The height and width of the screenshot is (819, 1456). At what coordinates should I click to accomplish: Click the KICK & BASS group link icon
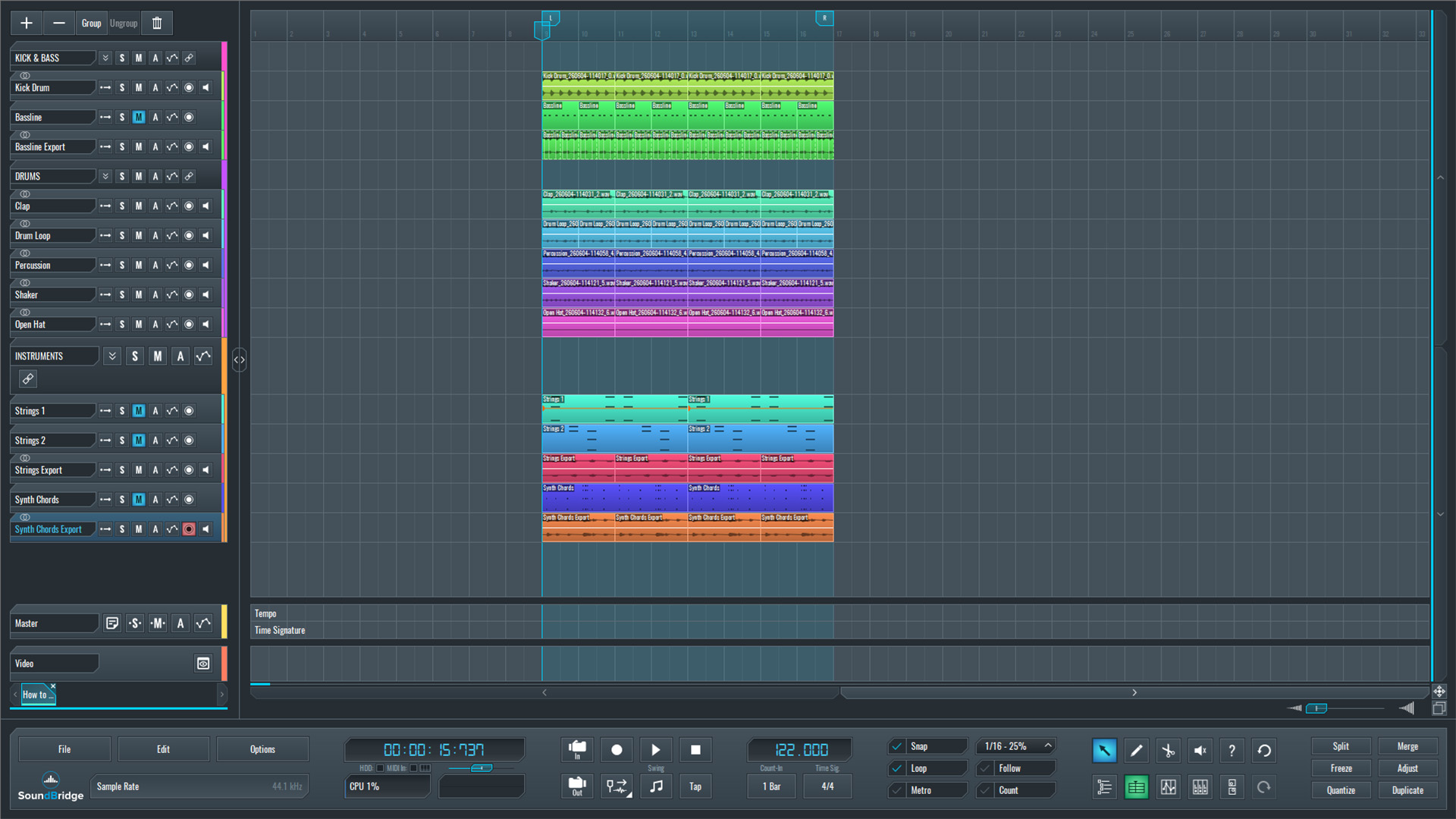(189, 58)
